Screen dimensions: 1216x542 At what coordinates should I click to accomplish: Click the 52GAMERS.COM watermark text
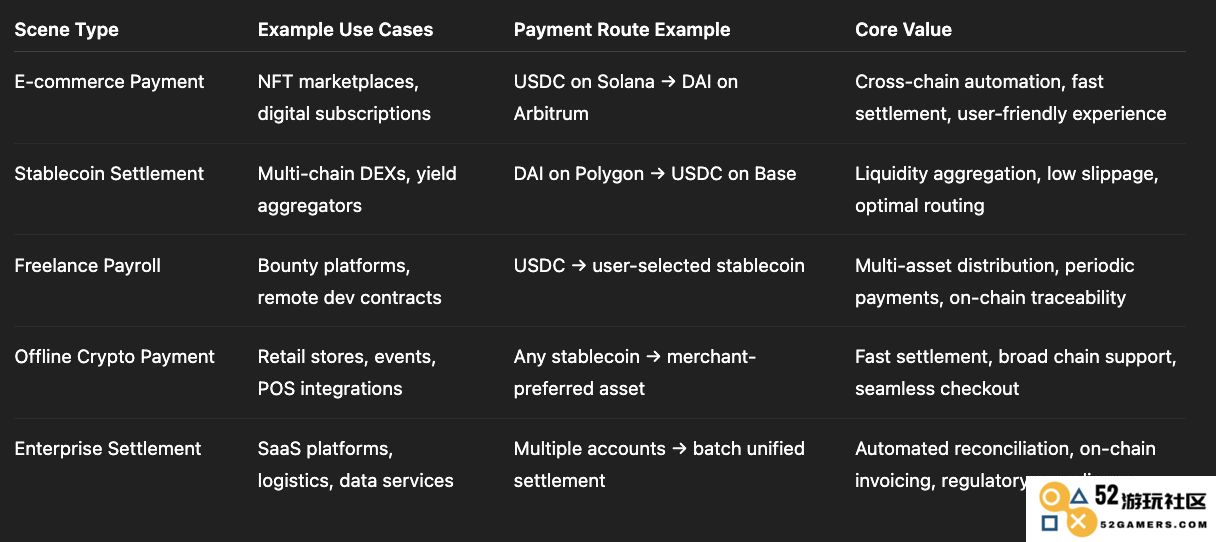point(1153,523)
